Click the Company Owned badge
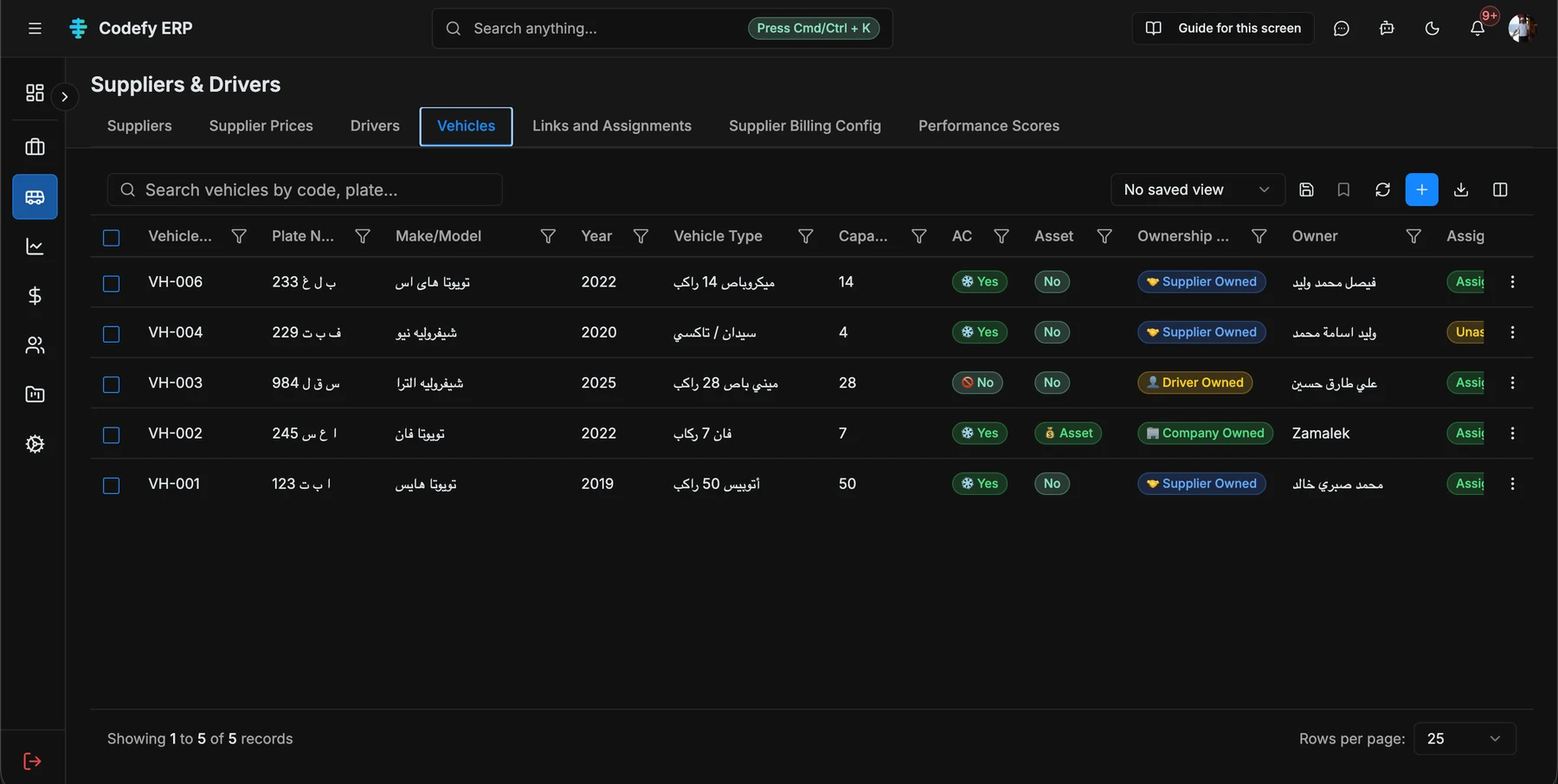 click(x=1205, y=434)
